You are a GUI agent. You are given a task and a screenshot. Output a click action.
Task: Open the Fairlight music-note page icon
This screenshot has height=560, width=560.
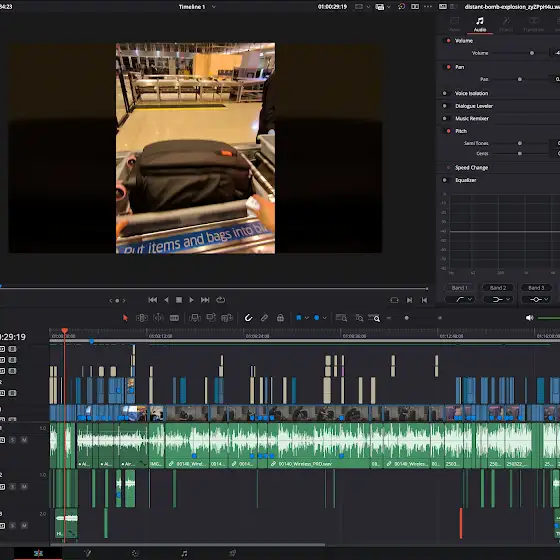[x=184, y=553]
